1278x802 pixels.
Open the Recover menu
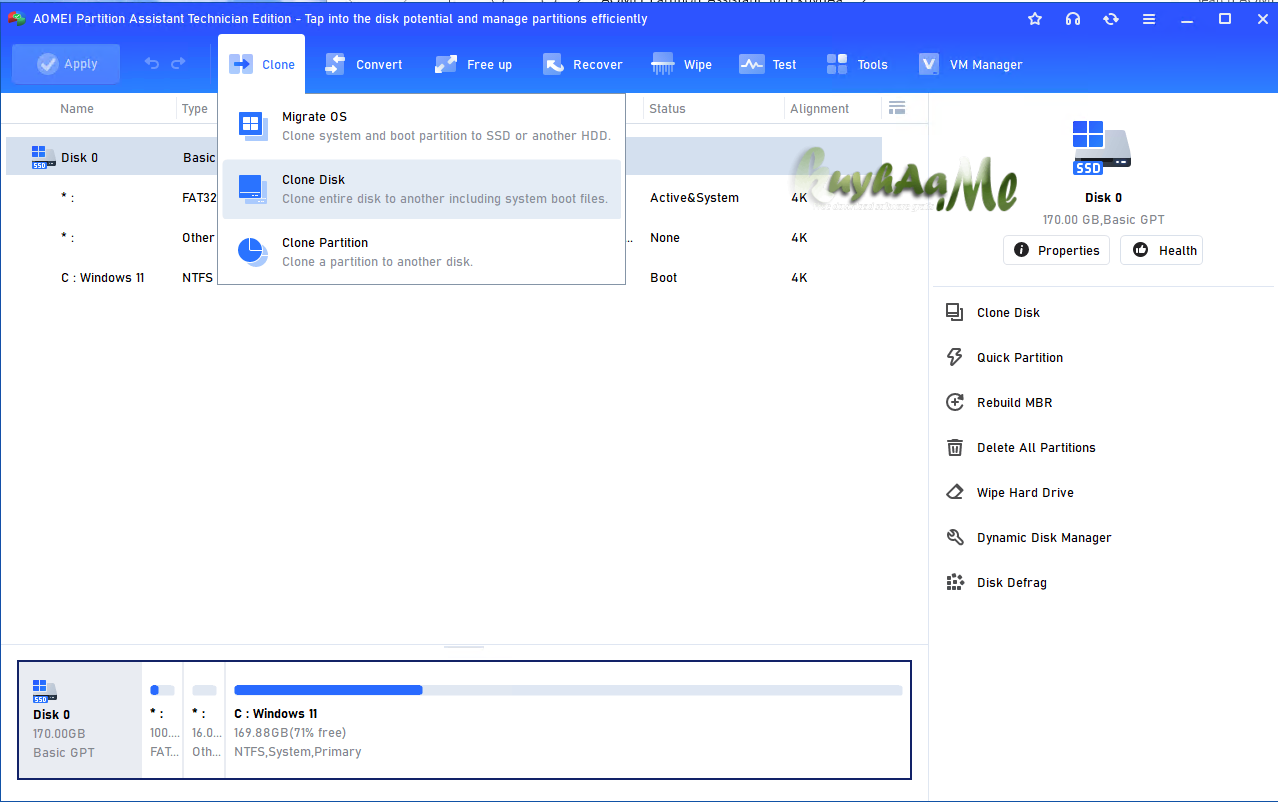582,64
